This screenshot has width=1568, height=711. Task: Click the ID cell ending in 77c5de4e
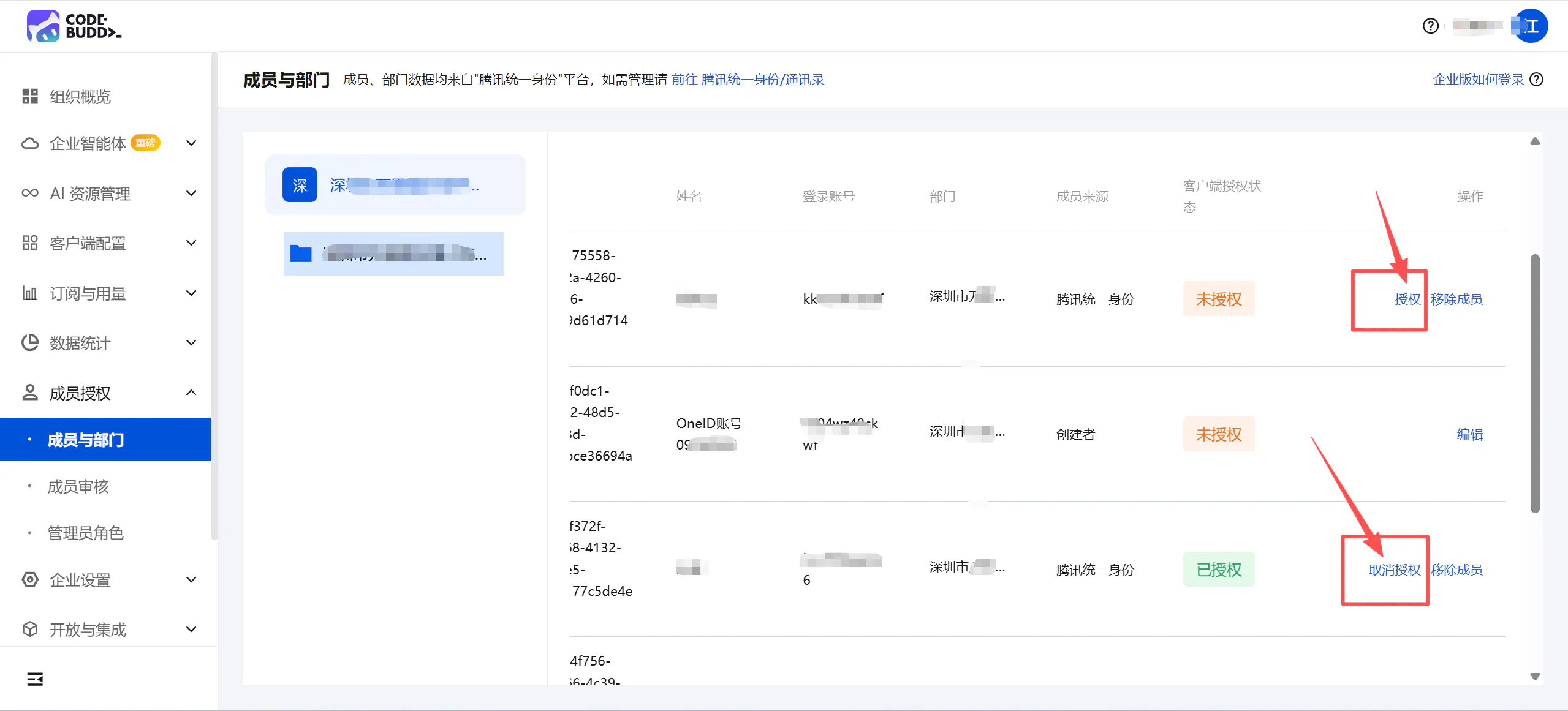(601, 559)
